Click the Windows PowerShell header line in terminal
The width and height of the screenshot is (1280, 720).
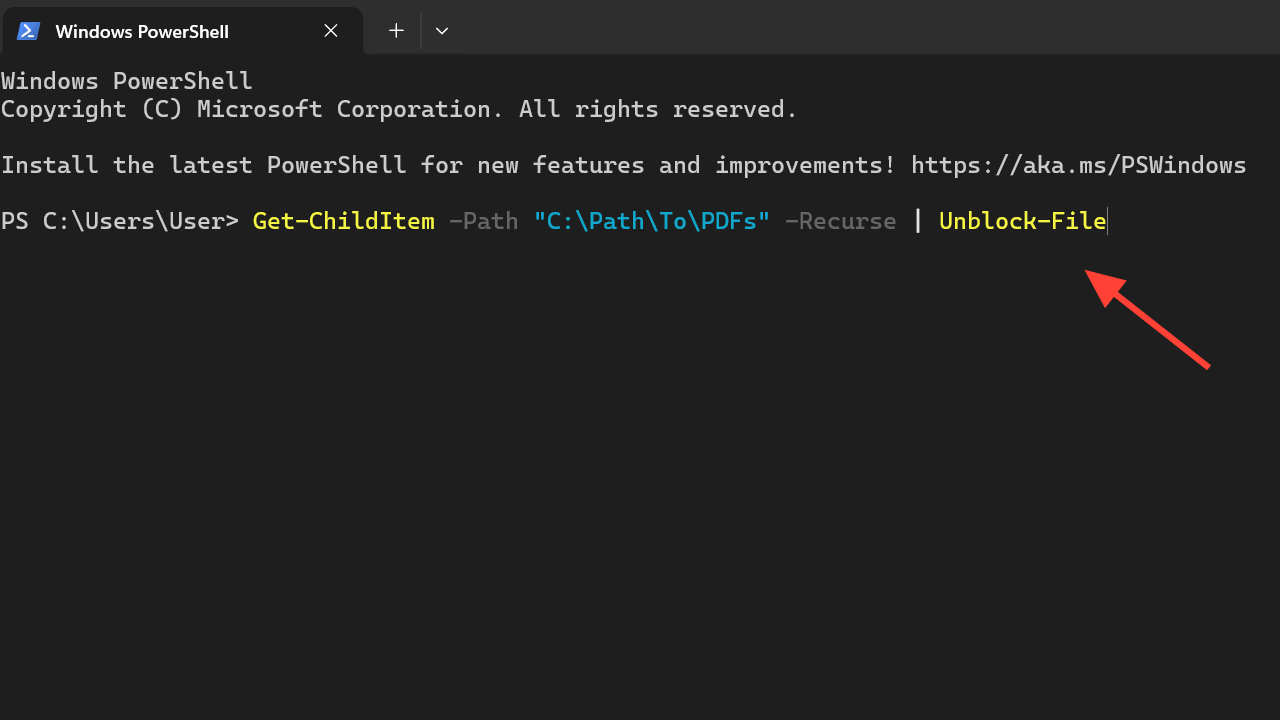127,81
